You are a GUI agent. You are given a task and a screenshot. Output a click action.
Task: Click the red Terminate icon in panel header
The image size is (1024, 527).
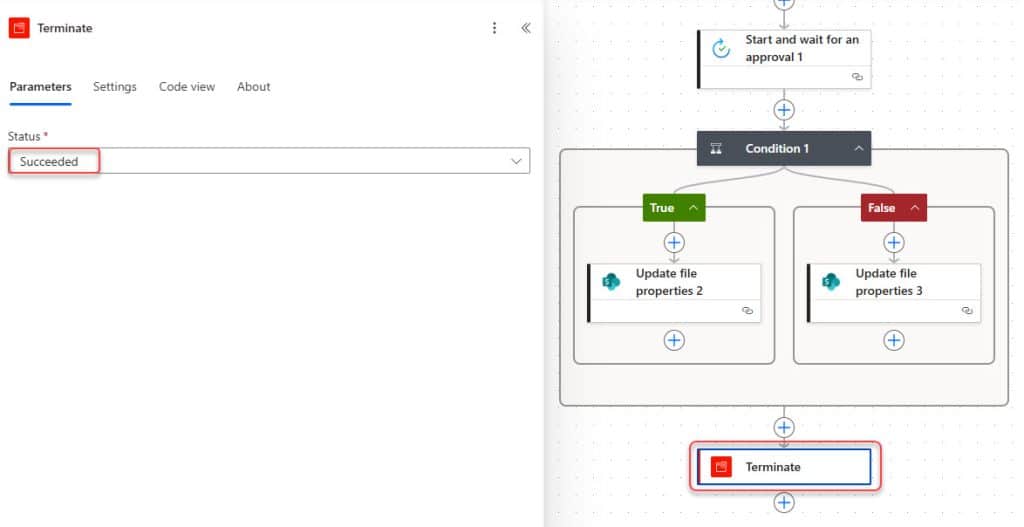pyautogui.click(x=19, y=28)
